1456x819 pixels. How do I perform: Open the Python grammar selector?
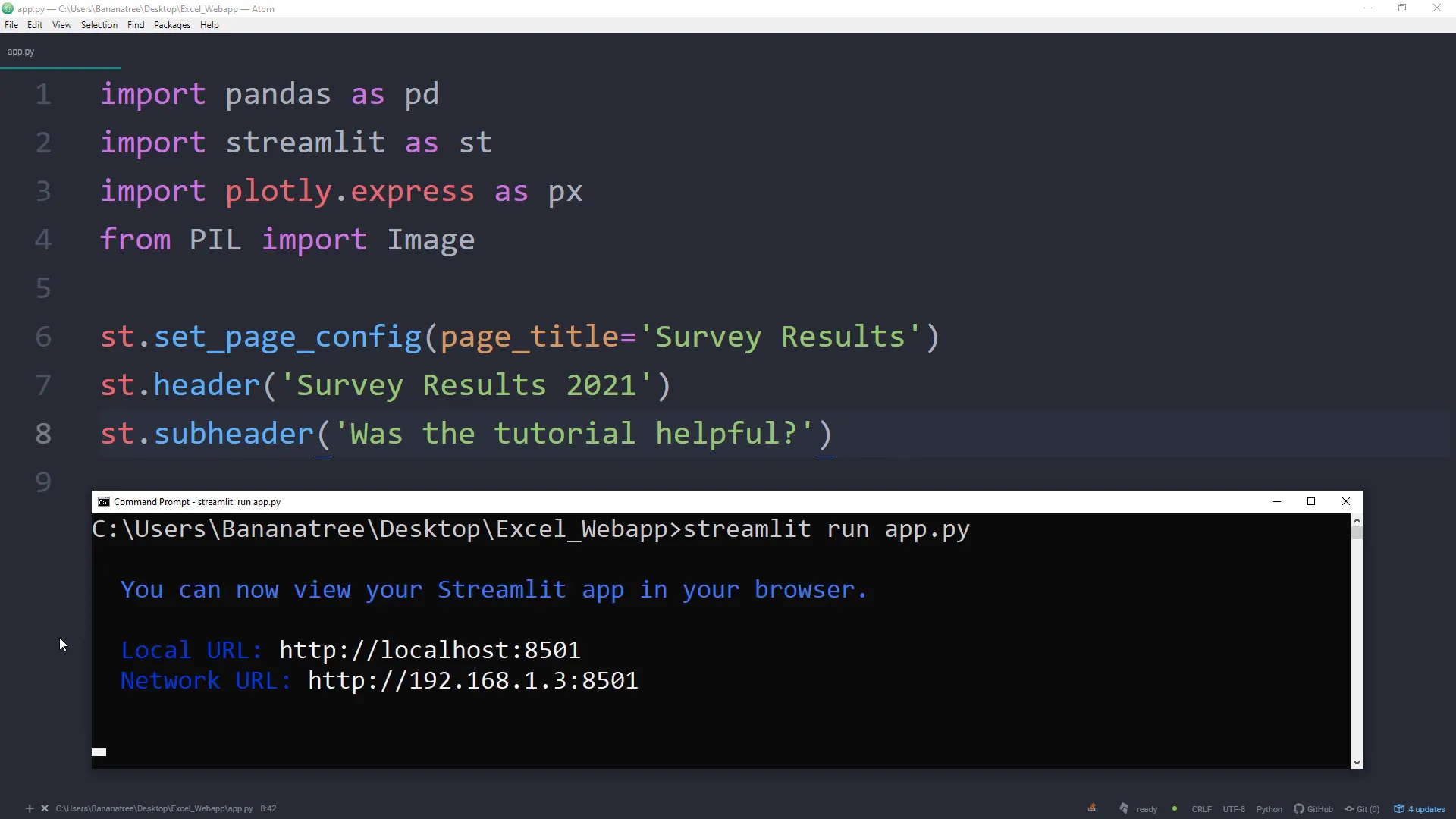1269,809
